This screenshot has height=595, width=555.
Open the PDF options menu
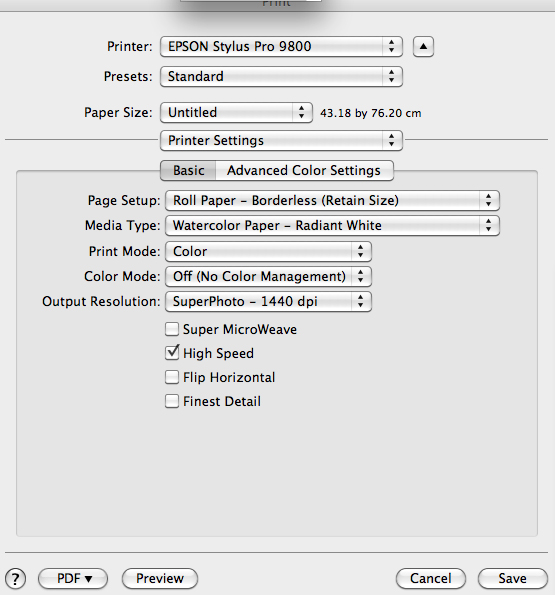(73, 579)
